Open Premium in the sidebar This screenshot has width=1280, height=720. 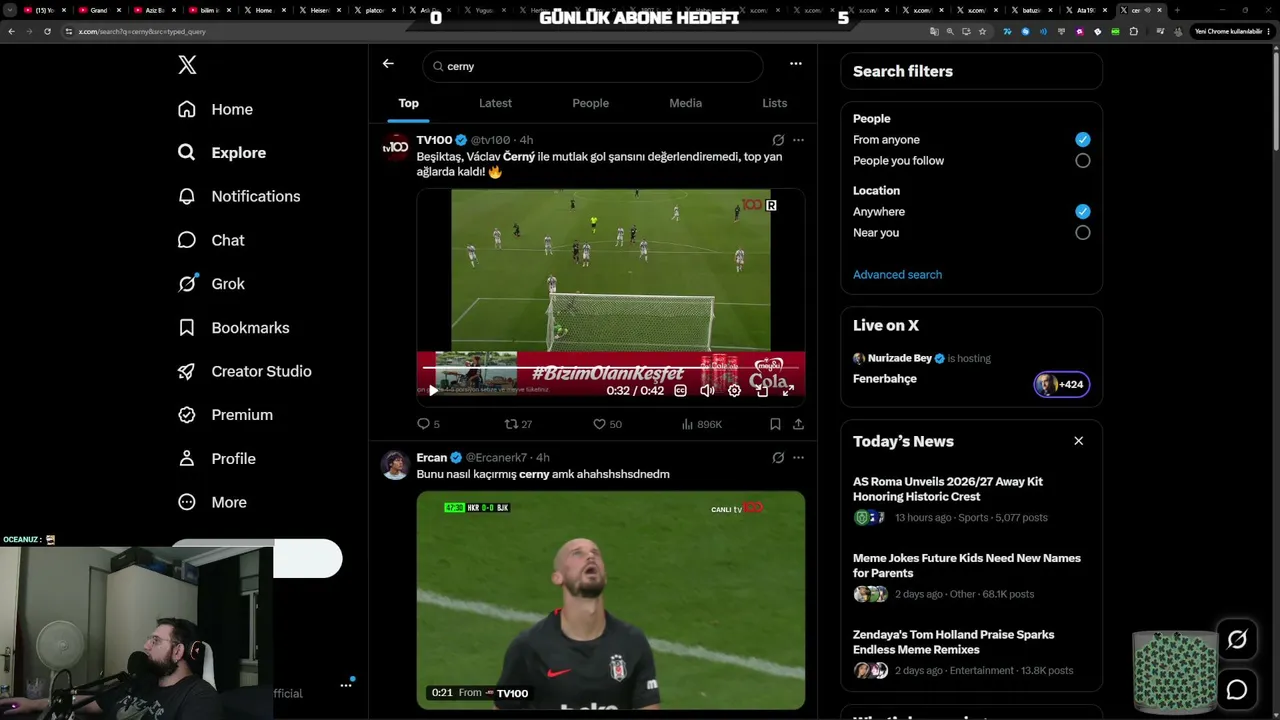coord(225,415)
